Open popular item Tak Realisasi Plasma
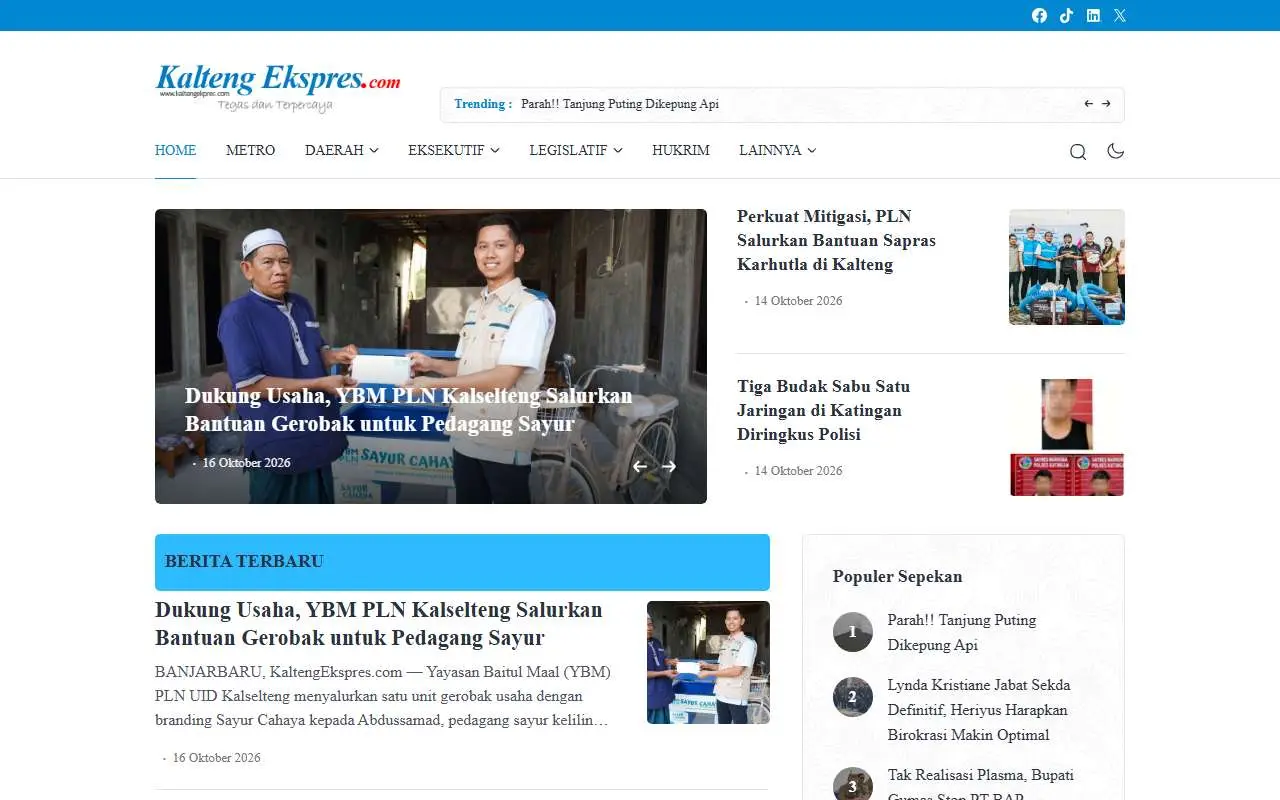1280x800 pixels. [x=981, y=783]
